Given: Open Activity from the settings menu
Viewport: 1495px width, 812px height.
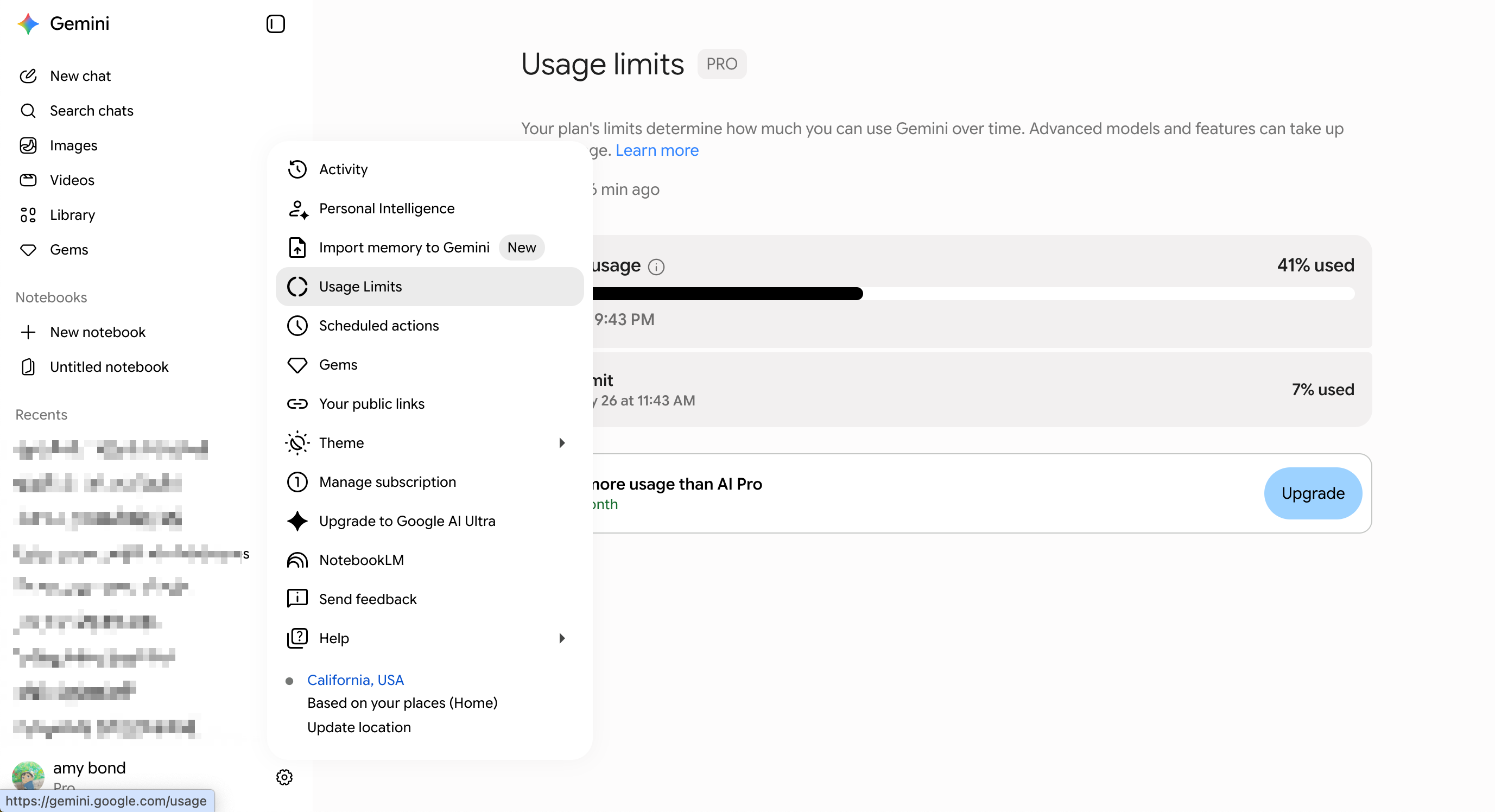Looking at the screenshot, I should 430,169.
